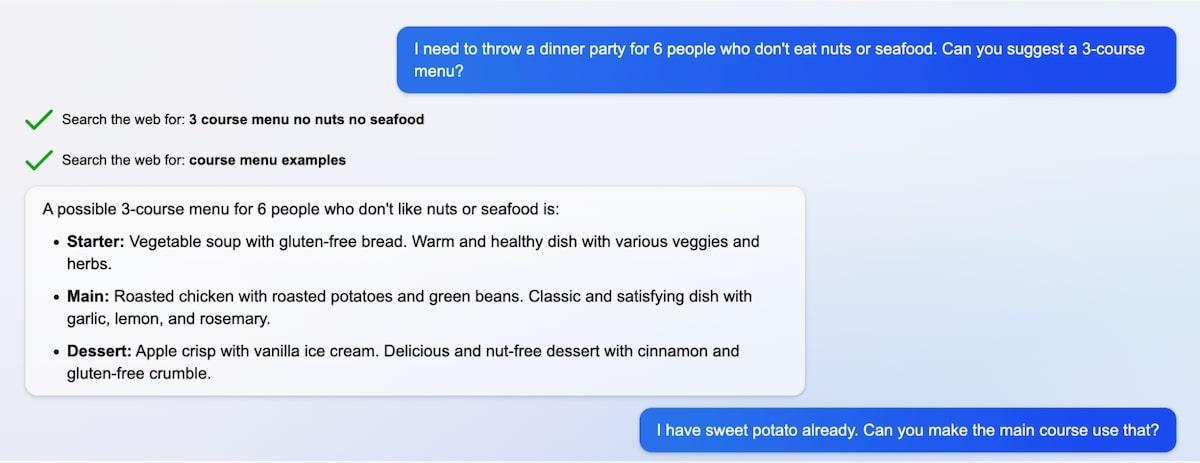This screenshot has width=1200, height=463.
Task: Click the bold query '3 course menu no nuts no seafood'
Action: [x=306, y=120]
